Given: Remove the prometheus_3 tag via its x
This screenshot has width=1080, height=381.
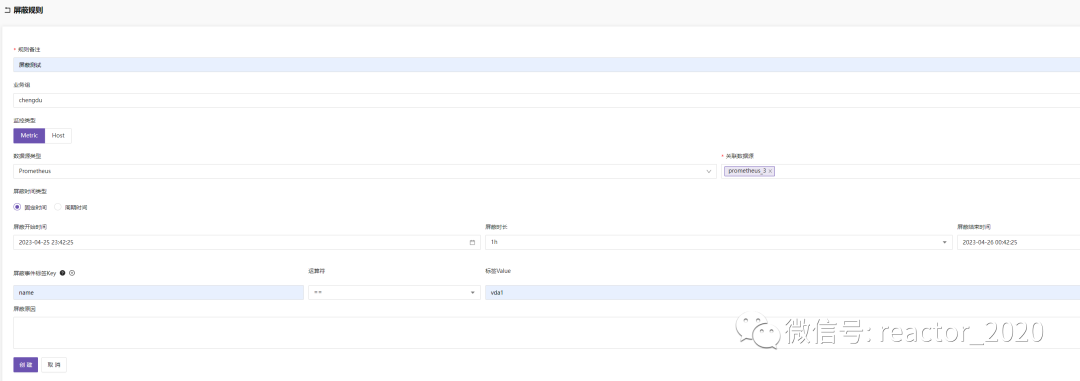Looking at the screenshot, I should pyautogui.click(x=770, y=171).
